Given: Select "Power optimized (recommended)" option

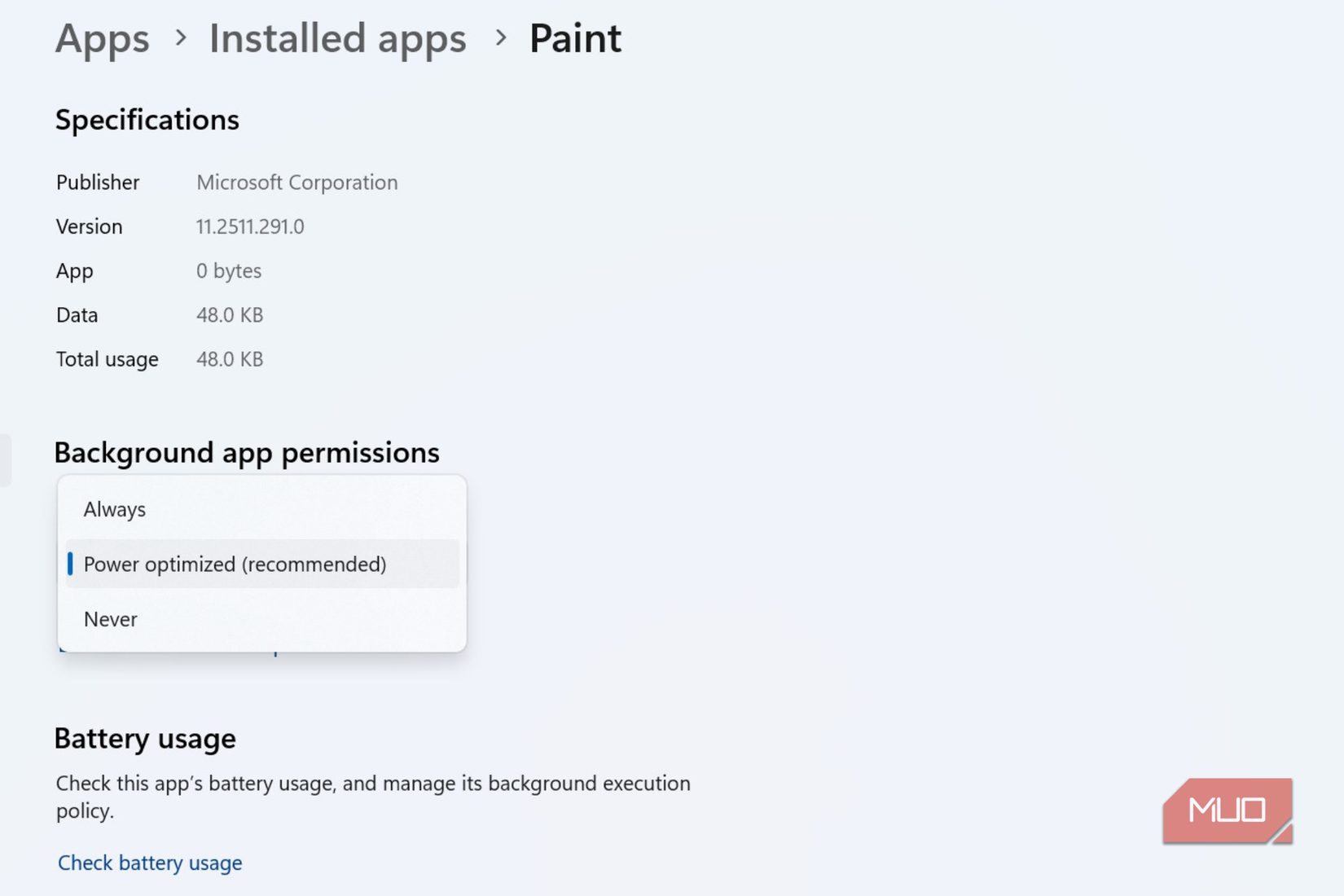Looking at the screenshot, I should click(x=235, y=564).
